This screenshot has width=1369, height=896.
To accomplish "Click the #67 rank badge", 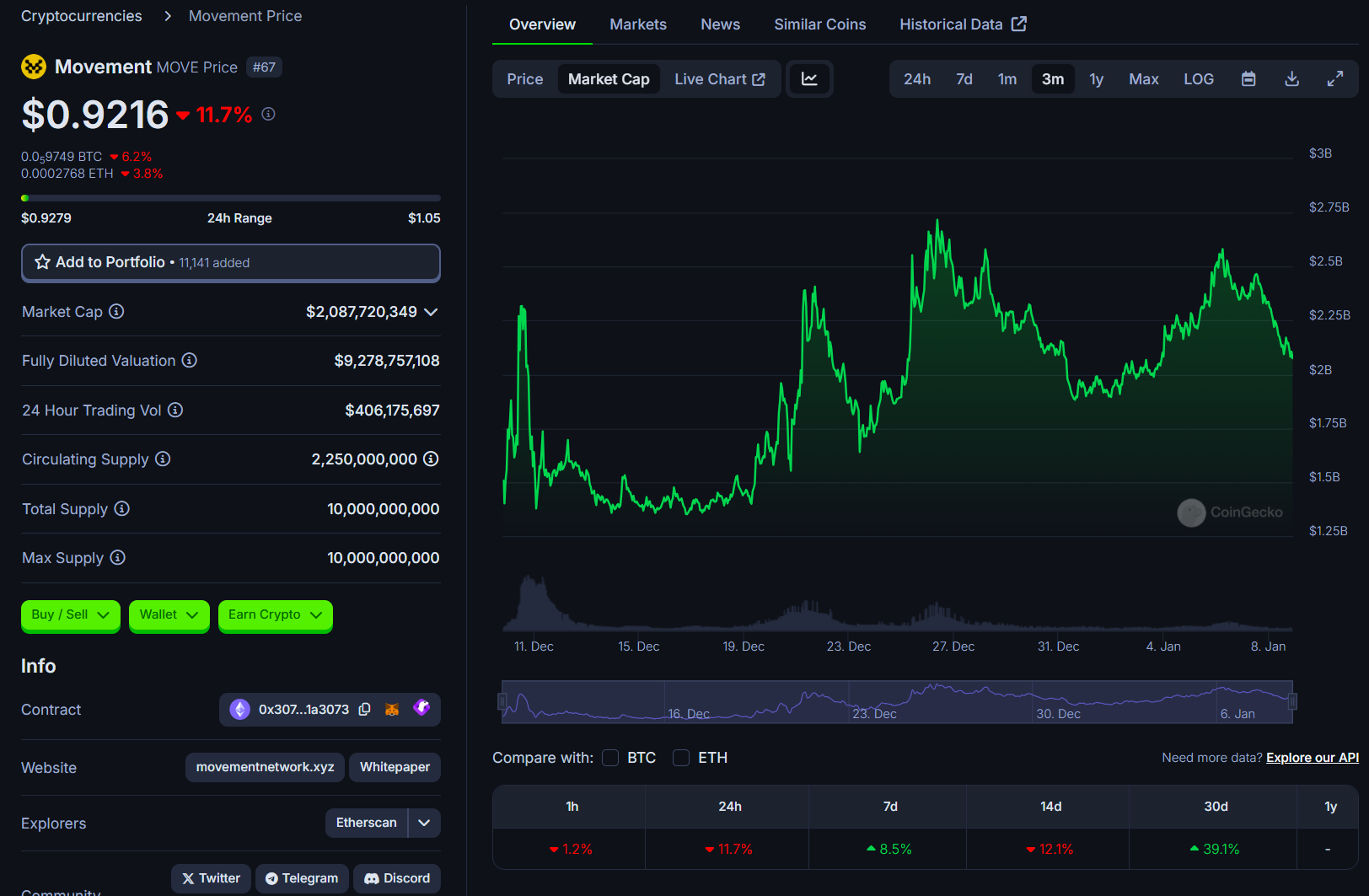I will (264, 67).
